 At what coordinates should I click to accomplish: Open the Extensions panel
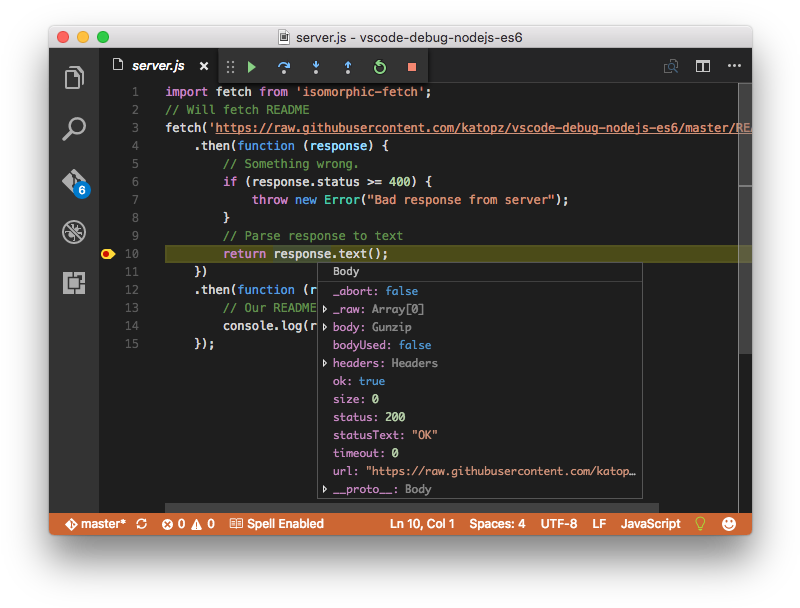(x=73, y=283)
